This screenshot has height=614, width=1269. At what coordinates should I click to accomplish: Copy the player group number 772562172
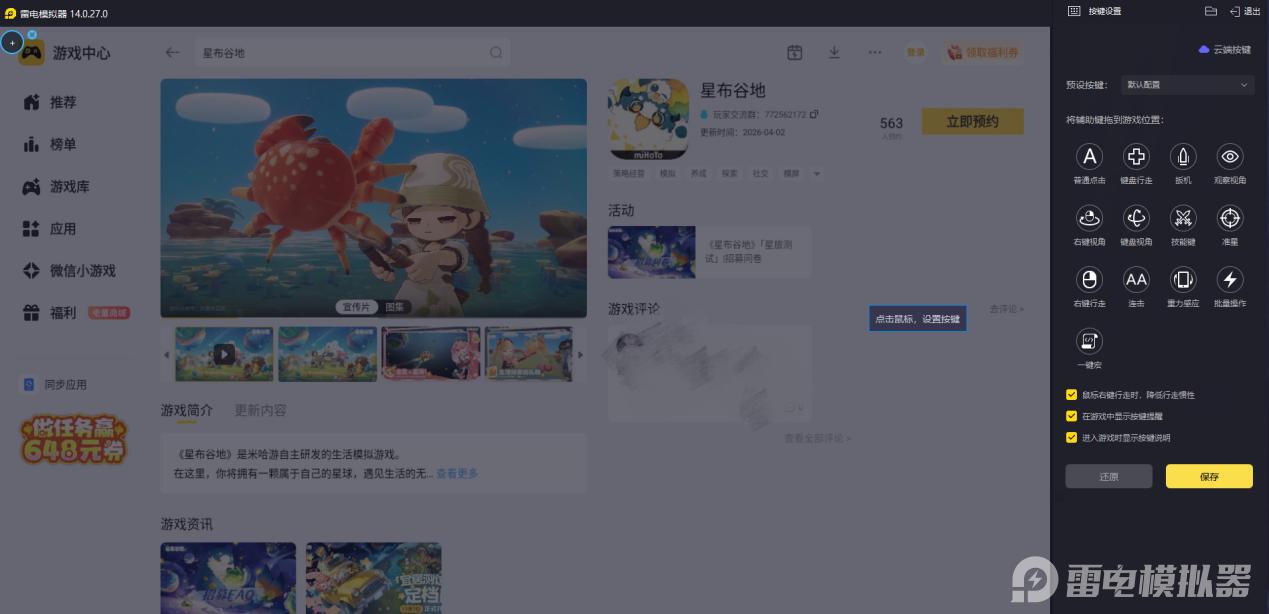(x=815, y=115)
